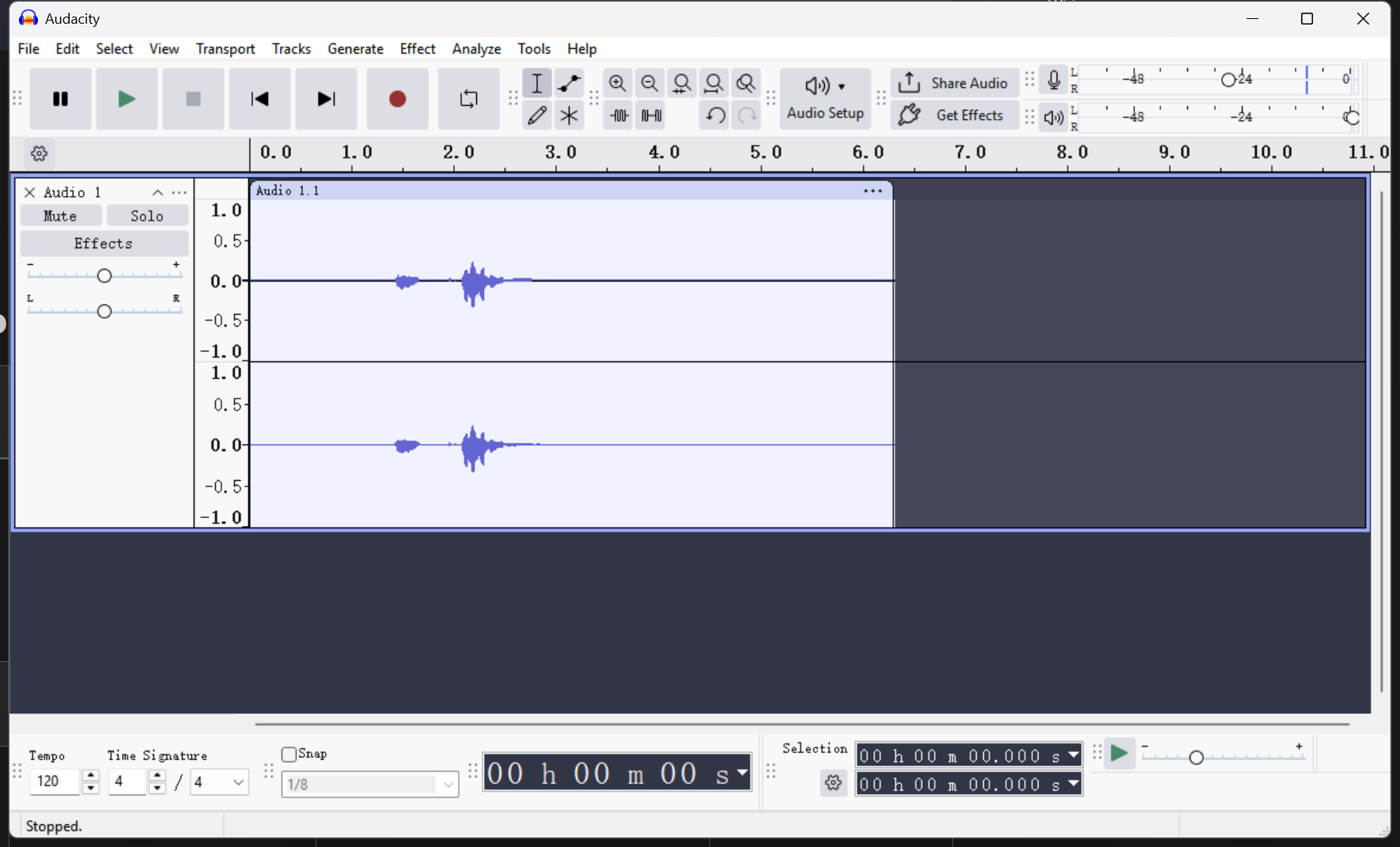Skip to end of project
Image resolution: width=1400 pixels, height=847 pixels.
tap(326, 99)
